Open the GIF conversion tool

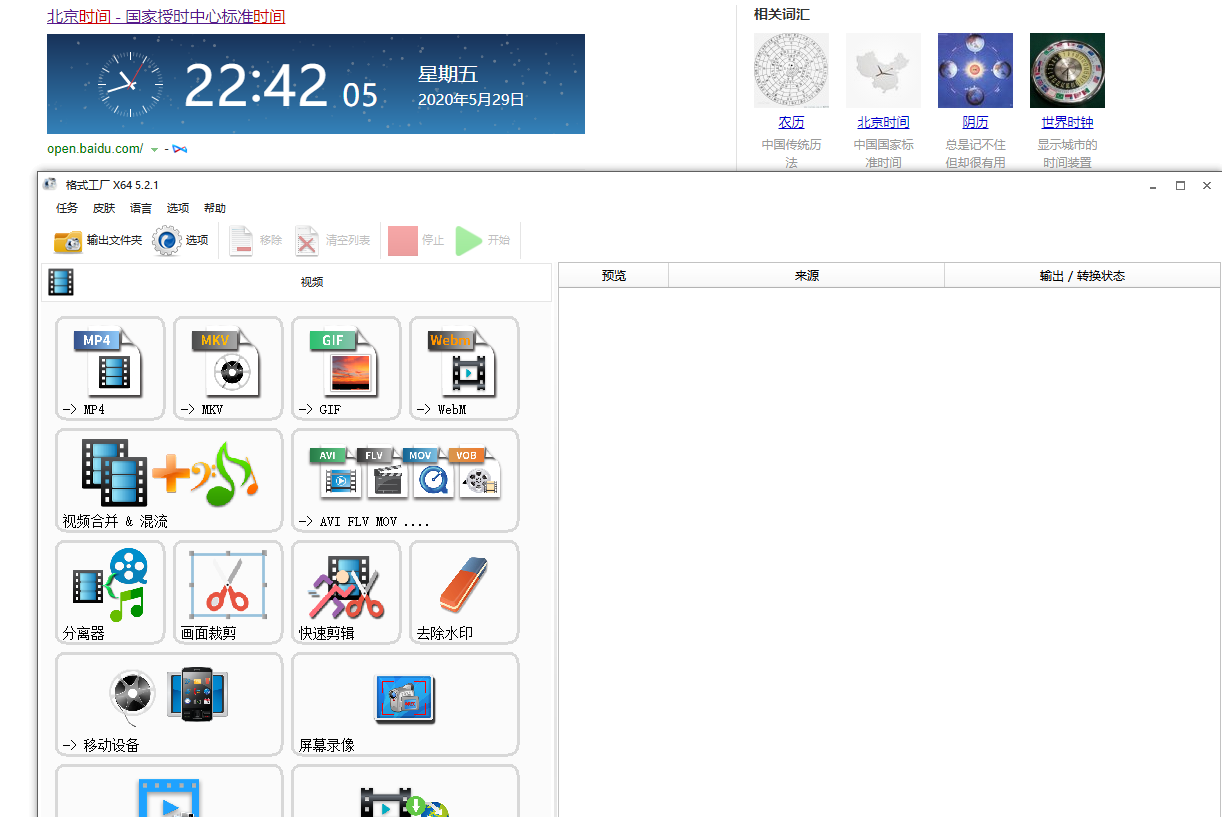point(346,368)
